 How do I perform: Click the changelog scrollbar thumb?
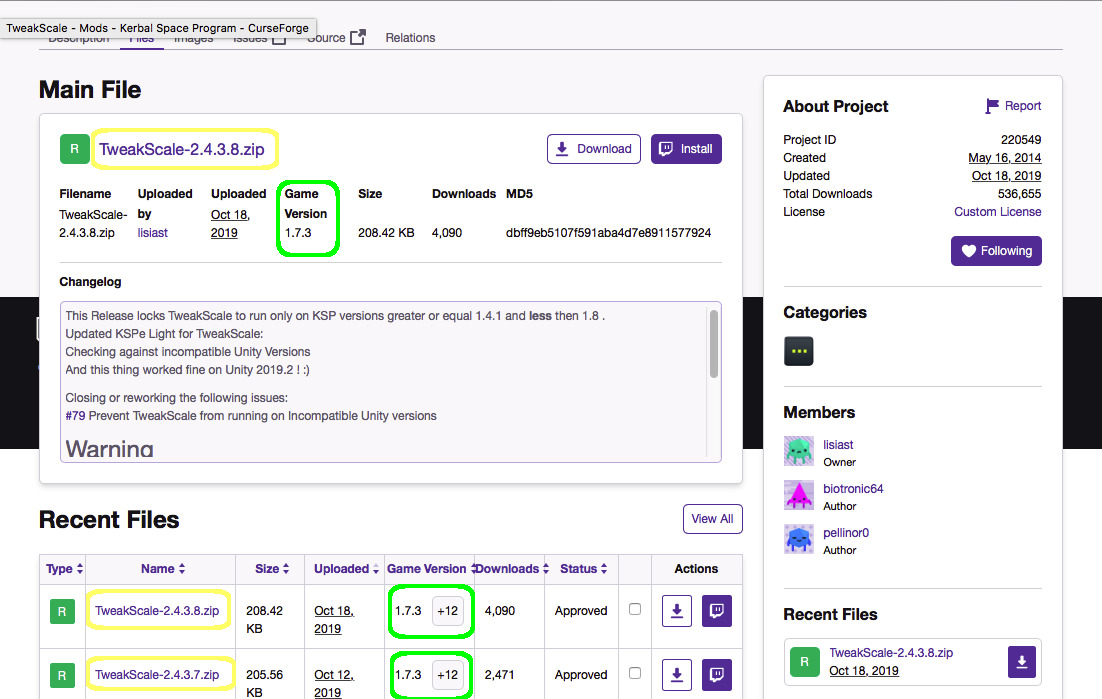(714, 344)
